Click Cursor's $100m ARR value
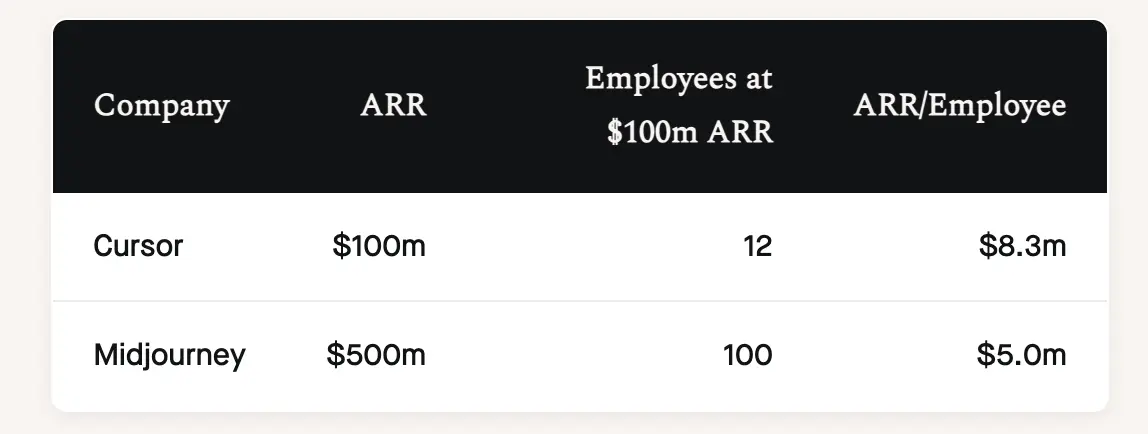 click(379, 246)
